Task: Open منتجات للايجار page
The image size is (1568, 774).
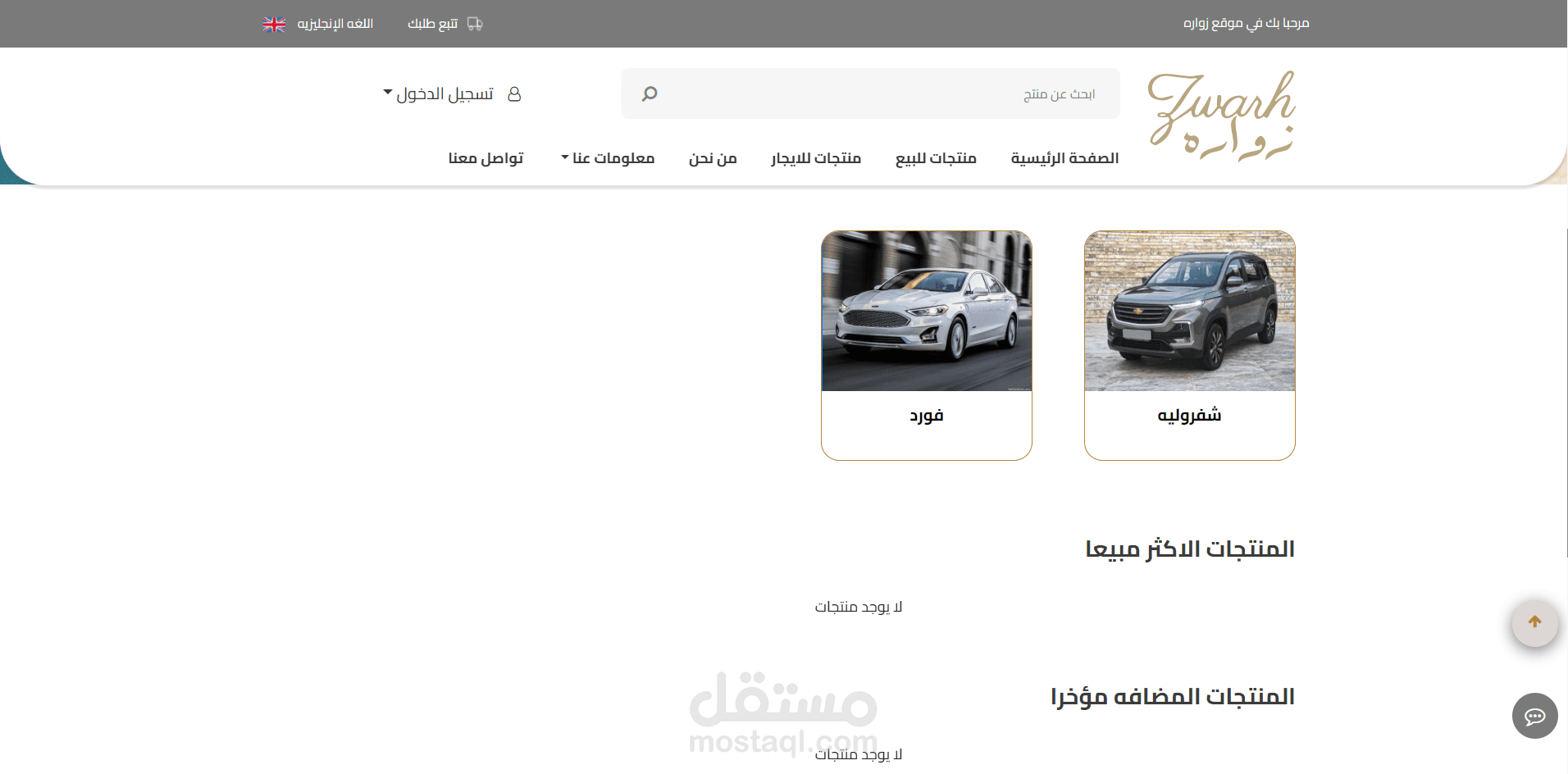Action: 816,157
